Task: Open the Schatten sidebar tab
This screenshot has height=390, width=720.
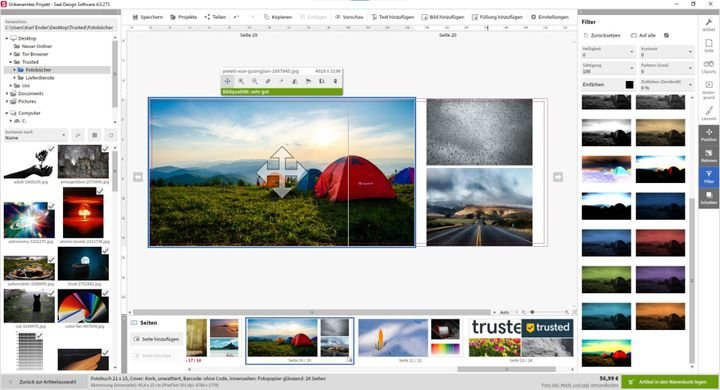Action: coord(709,198)
